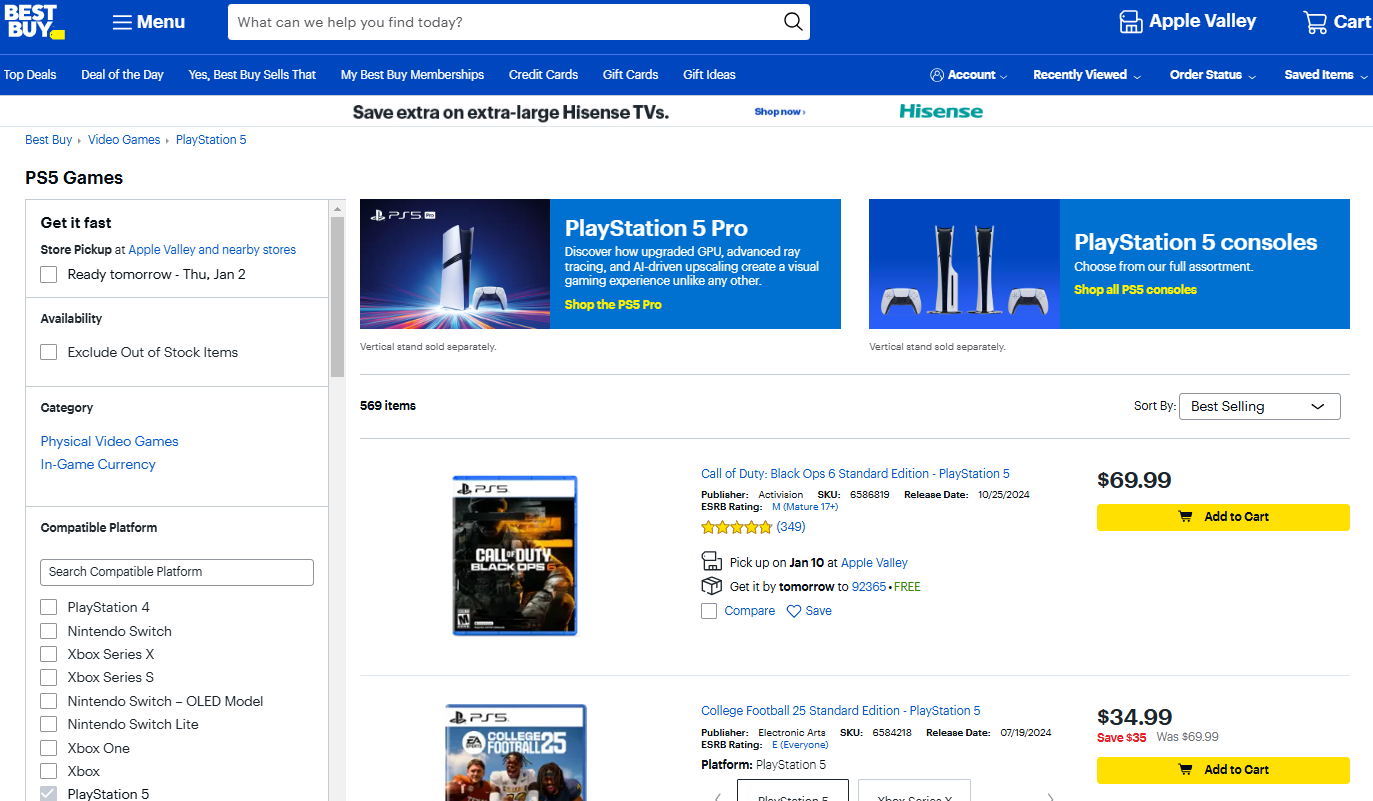Expand the Account dropdown menu
The image size is (1373, 801).
coord(968,75)
